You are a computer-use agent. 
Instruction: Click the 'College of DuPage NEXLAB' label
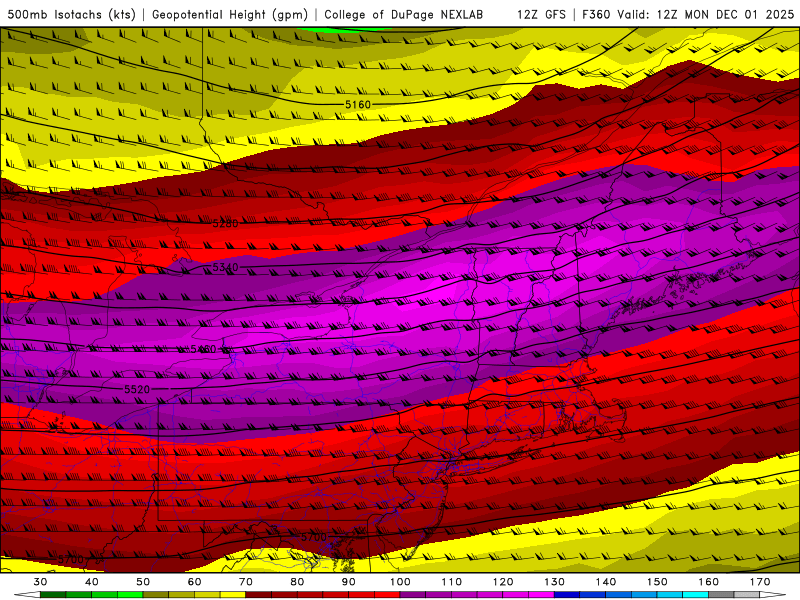[404, 14]
